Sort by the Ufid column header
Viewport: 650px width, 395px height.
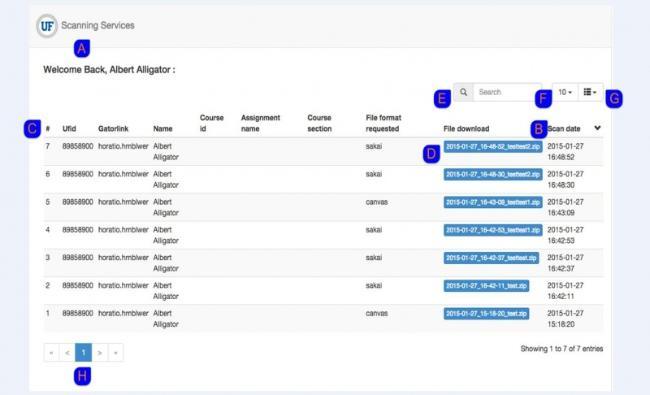click(x=69, y=128)
